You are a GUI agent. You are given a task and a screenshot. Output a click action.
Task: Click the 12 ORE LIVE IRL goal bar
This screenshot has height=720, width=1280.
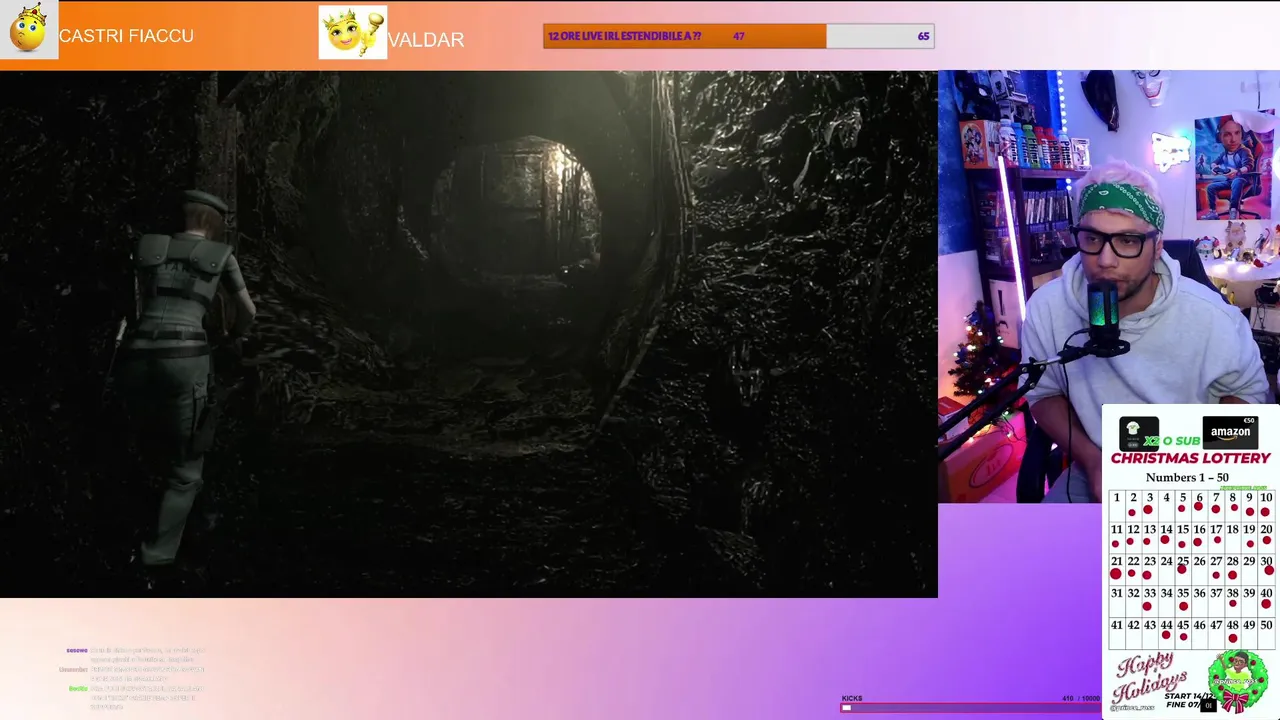pos(739,36)
